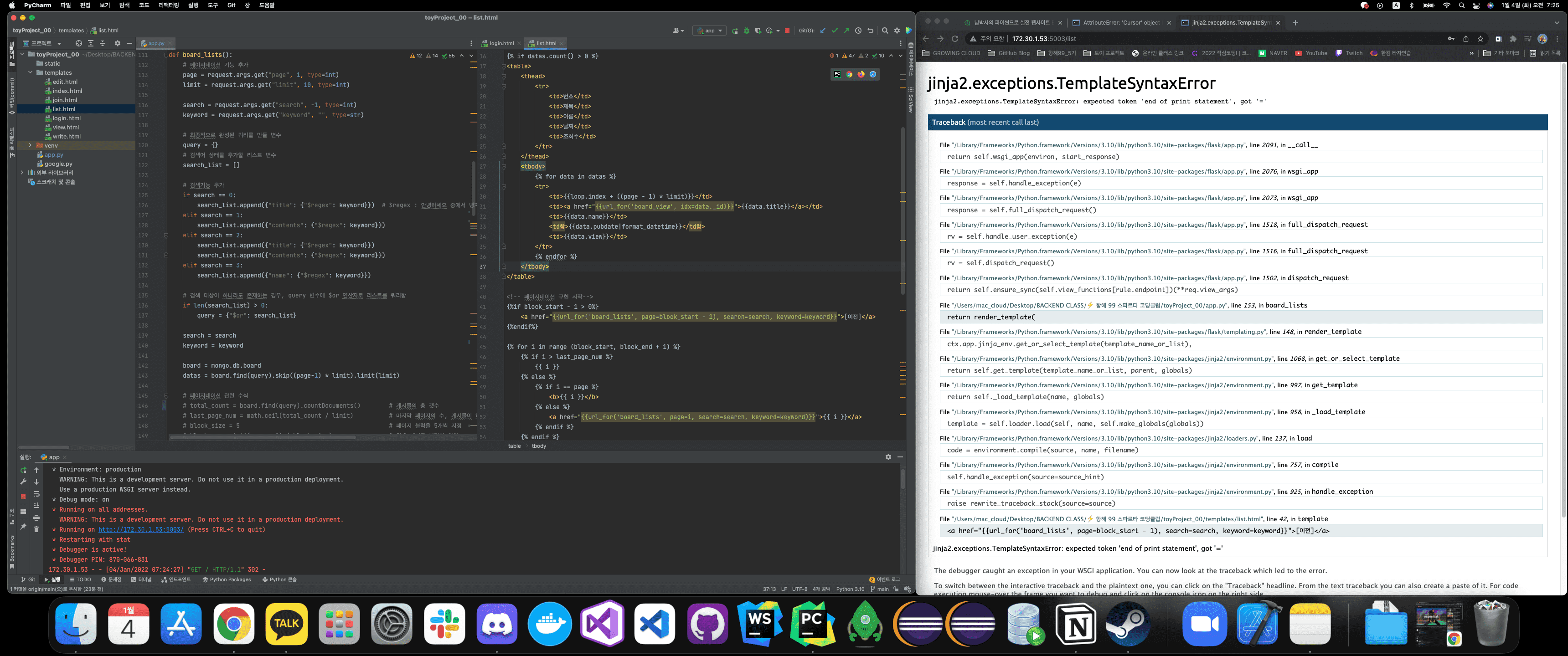Collapse the templates folder in project tree
The image size is (1568, 656).
[x=30, y=72]
